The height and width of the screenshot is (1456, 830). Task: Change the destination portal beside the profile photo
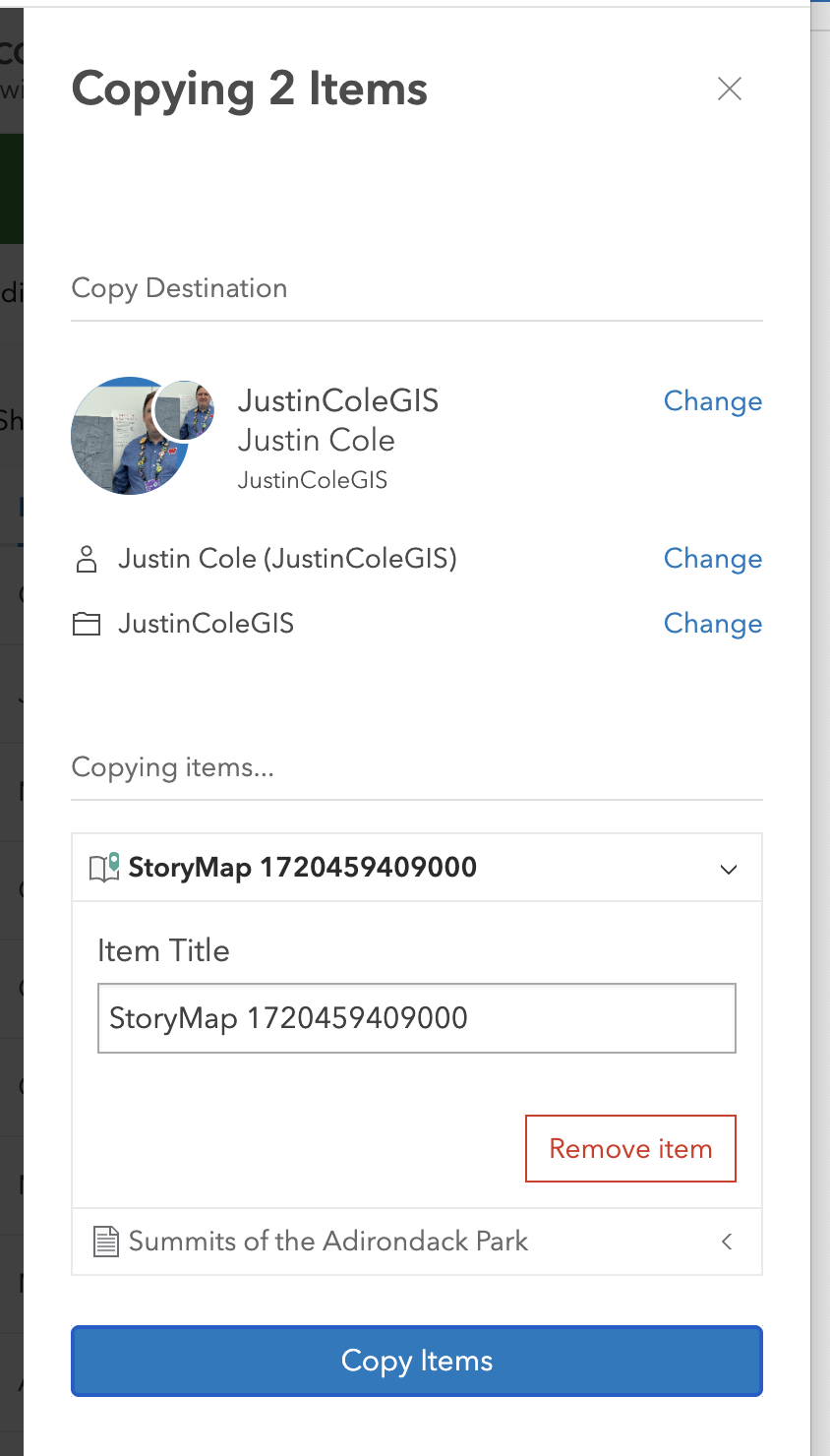[712, 401]
